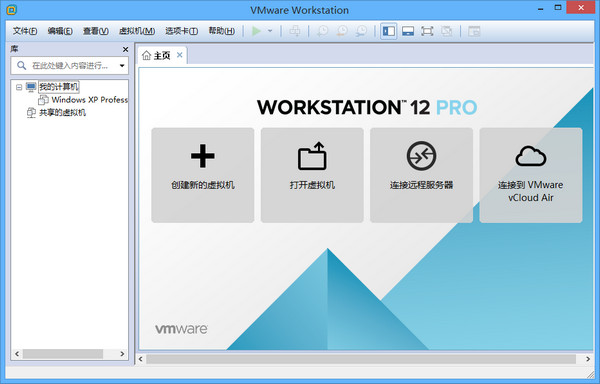Click the library horizontal scrollbar thumb
Viewport: 600px width, 384px height.
pos(63,354)
